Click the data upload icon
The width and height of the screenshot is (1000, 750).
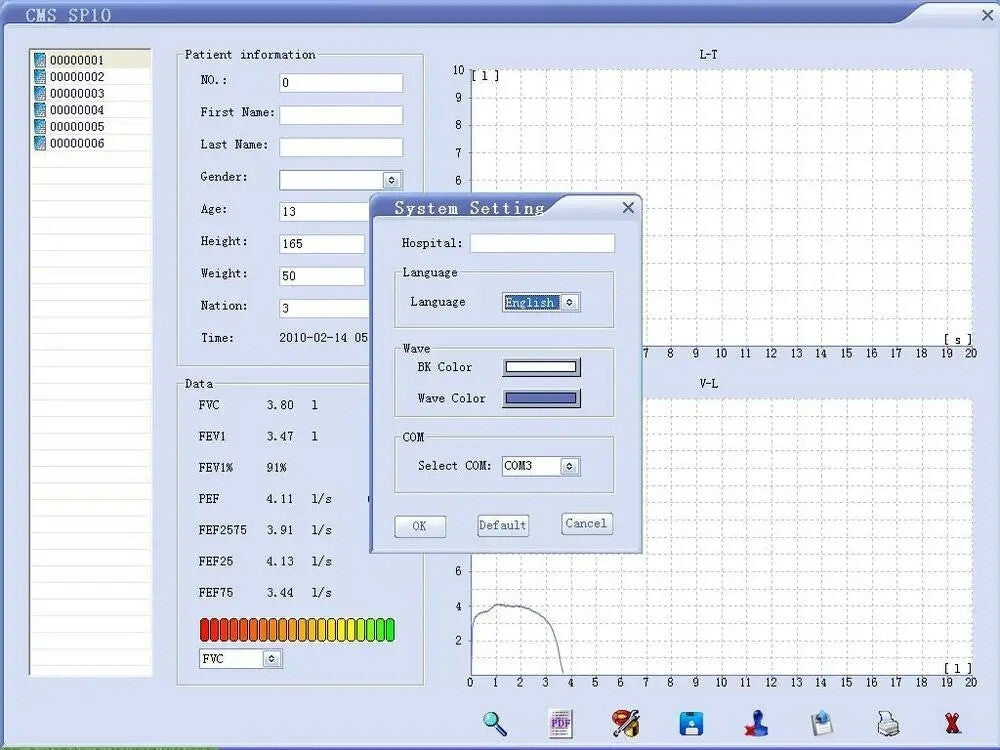823,723
